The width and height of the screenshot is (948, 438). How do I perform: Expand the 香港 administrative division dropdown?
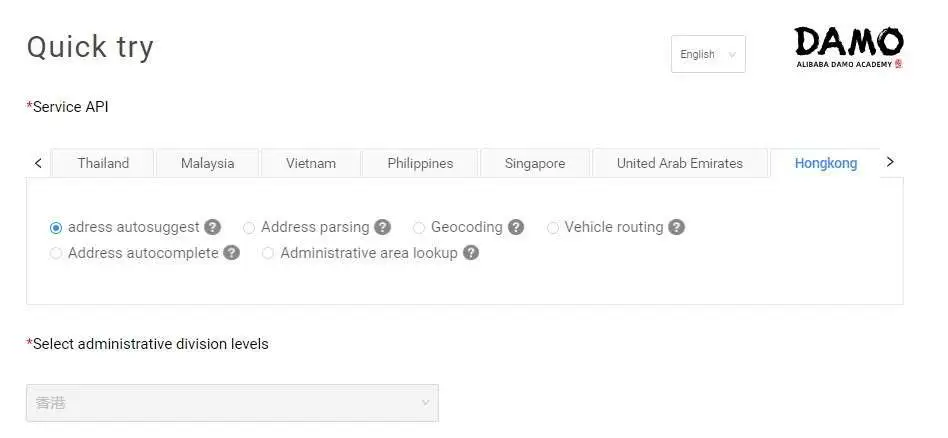coord(232,403)
